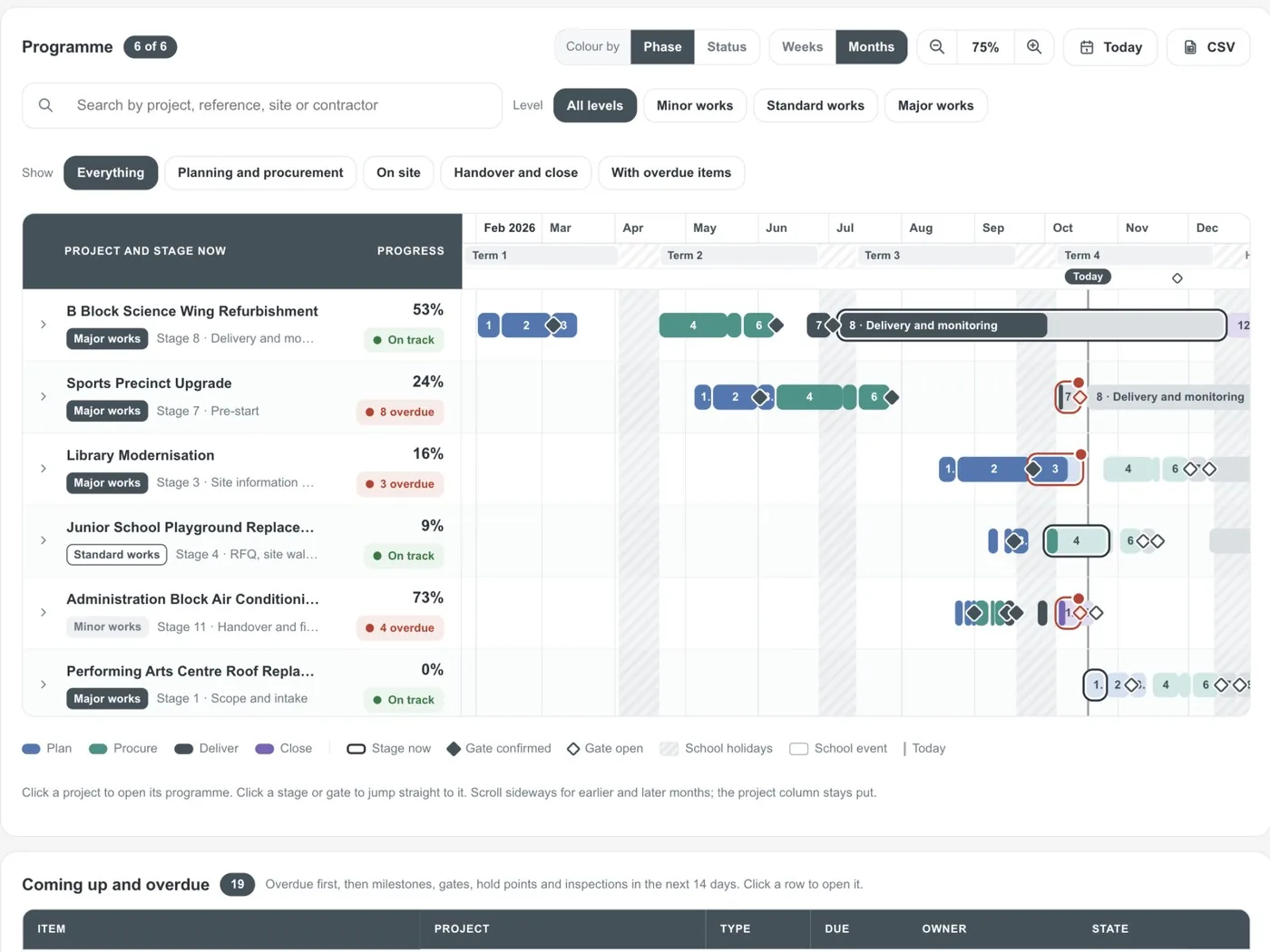Screen dimensions: 1270x952
Task: Export the programme as CSV
Action: point(1209,47)
